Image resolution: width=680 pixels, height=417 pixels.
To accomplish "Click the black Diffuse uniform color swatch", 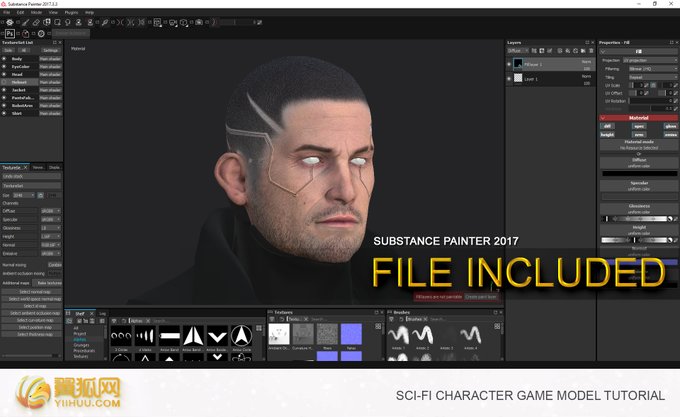I will [x=640, y=173].
